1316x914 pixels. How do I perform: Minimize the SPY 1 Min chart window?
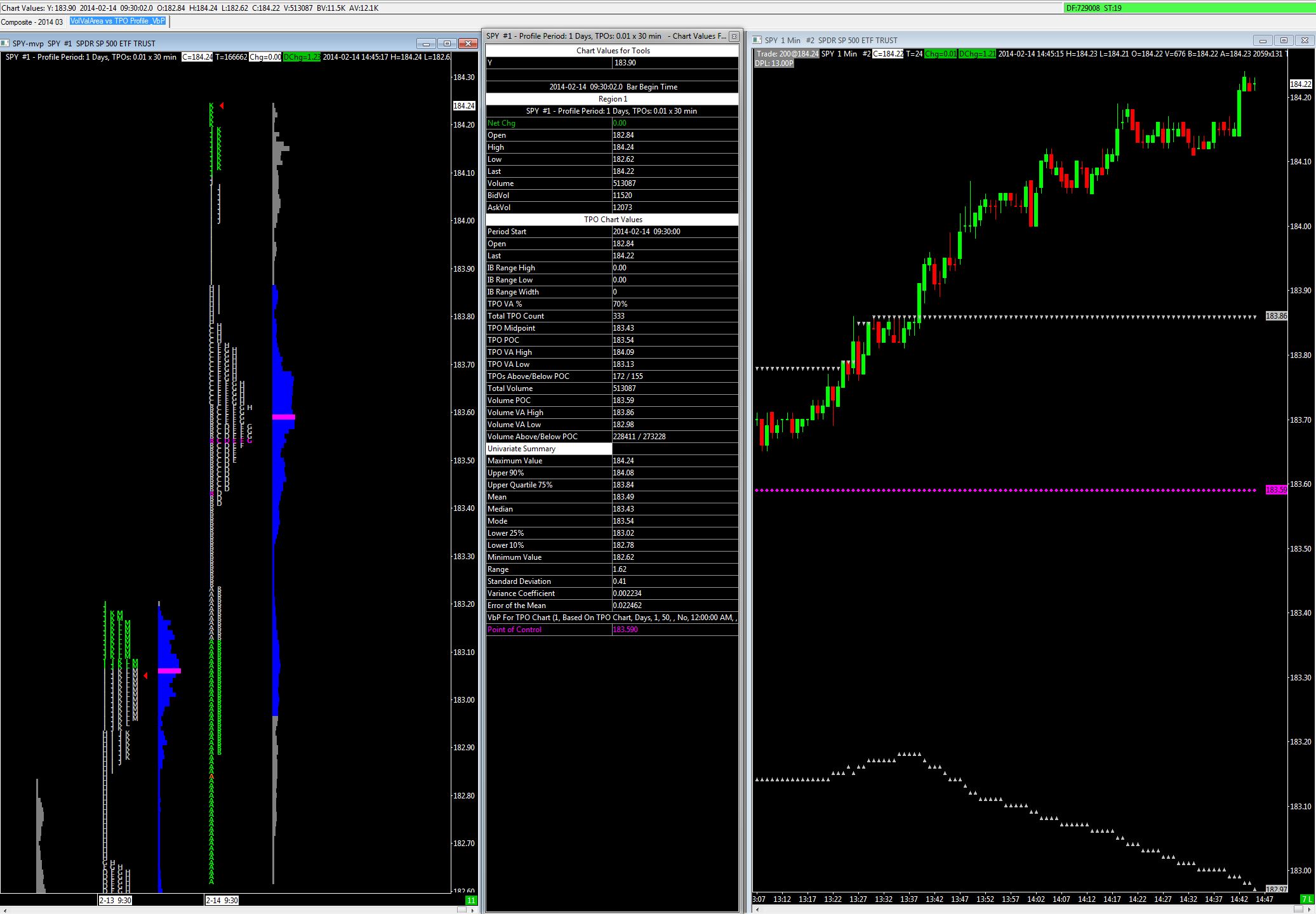tap(1263, 41)
